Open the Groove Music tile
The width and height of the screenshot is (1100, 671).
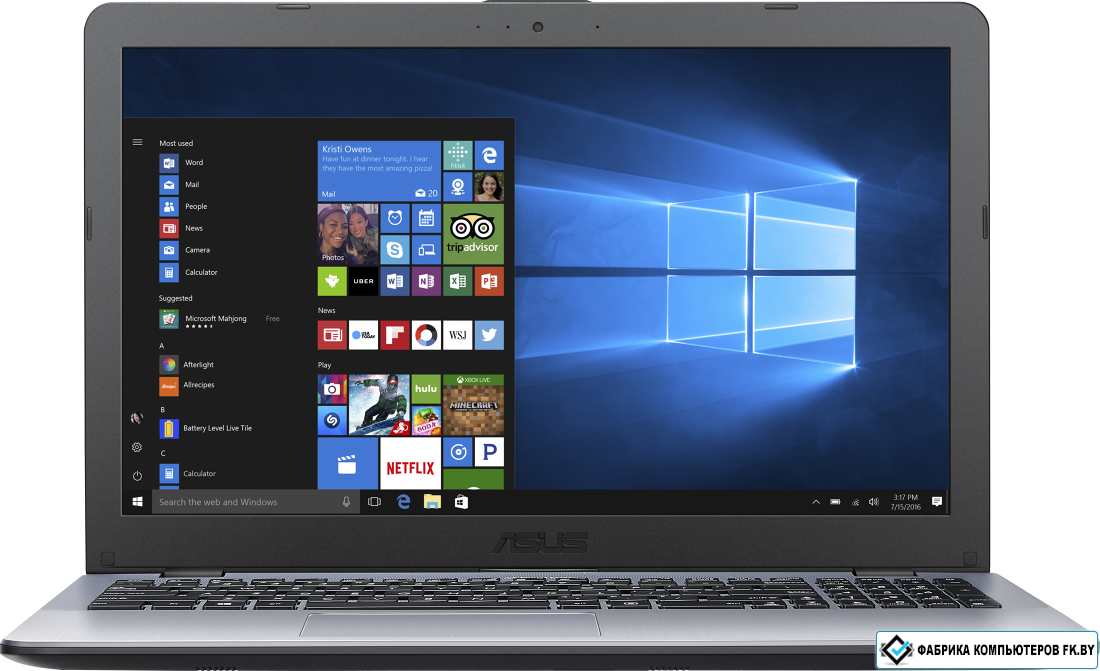pos(457,452)
